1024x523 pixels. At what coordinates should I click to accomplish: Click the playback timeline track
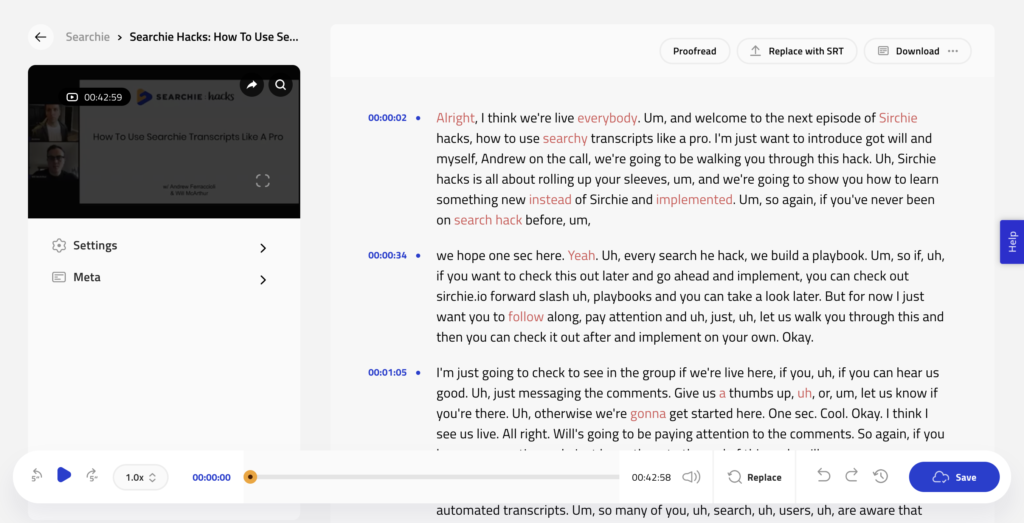coord(434,477)
